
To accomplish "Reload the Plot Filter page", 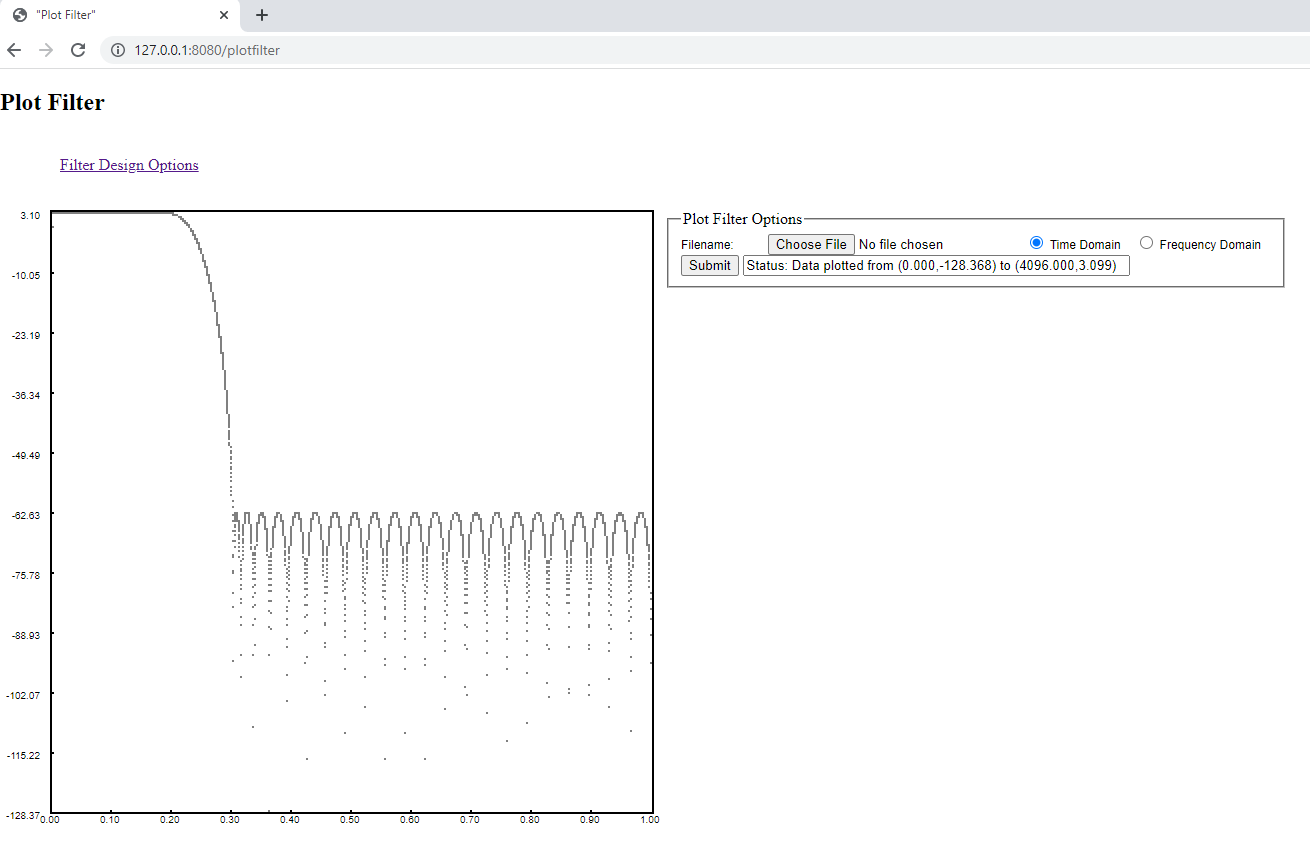I will pyautogui.click(x=78, y=49).
